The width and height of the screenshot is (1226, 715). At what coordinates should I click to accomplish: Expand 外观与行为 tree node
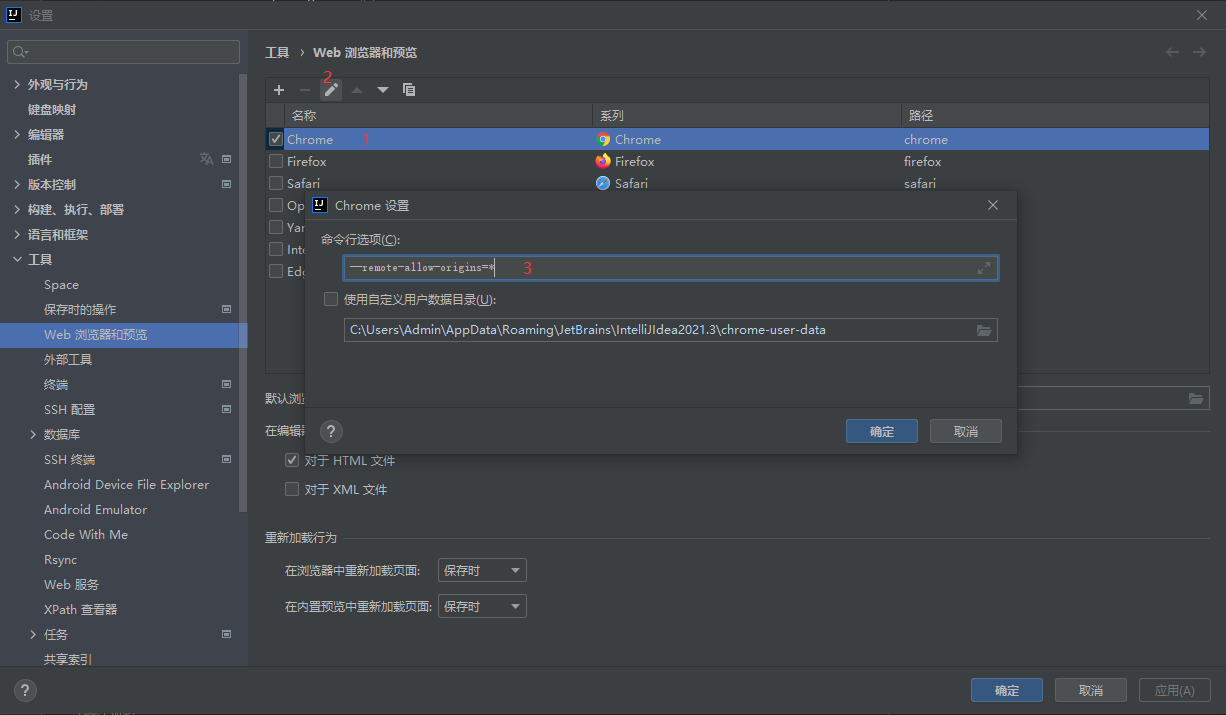tap(17, 84)
